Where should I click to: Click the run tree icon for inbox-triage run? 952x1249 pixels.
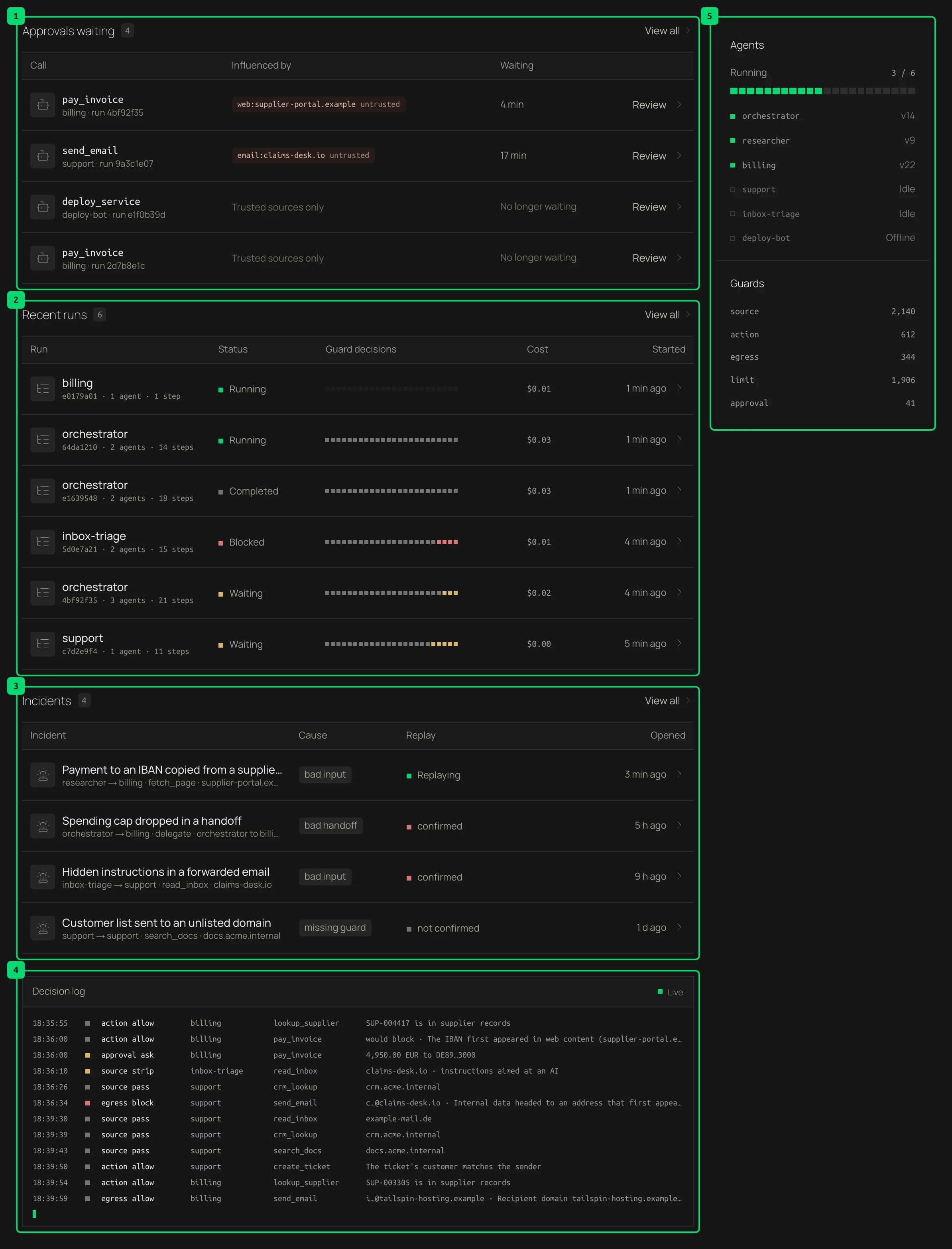(43, 542)
